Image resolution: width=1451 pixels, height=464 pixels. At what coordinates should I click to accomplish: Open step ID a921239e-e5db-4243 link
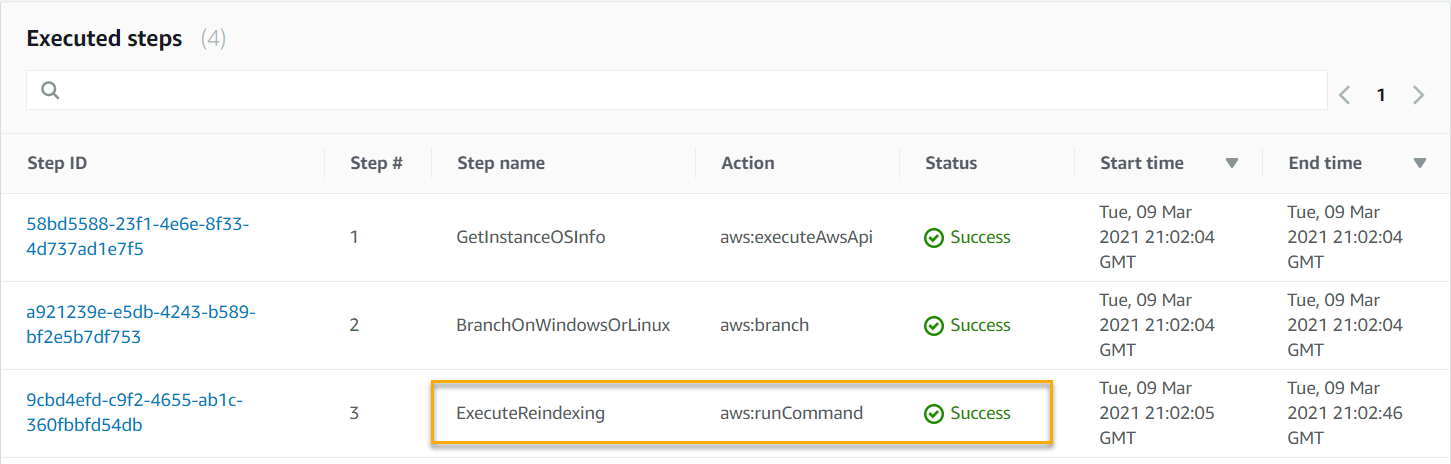[141, 325]
